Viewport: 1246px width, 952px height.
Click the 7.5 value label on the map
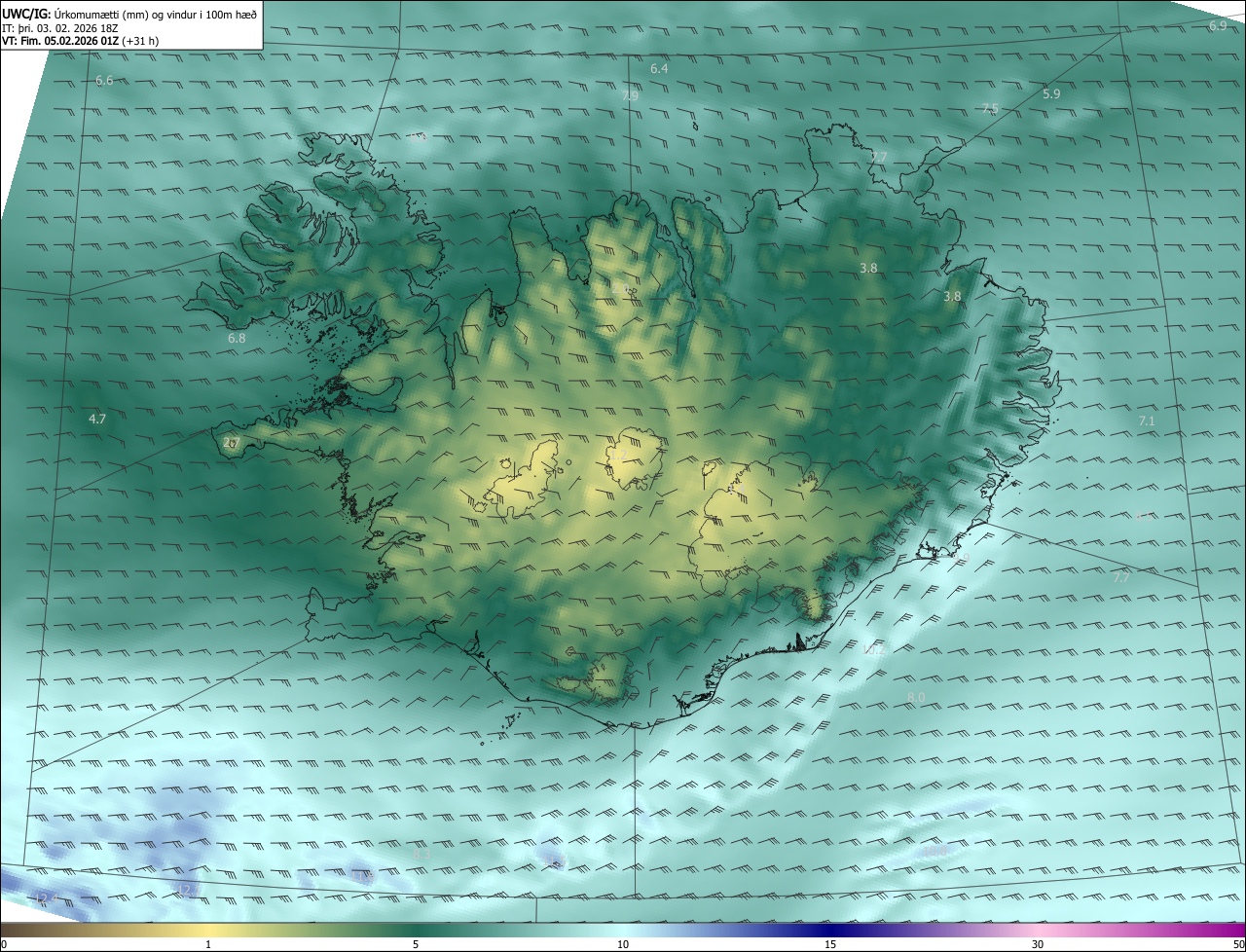point(990,108)
